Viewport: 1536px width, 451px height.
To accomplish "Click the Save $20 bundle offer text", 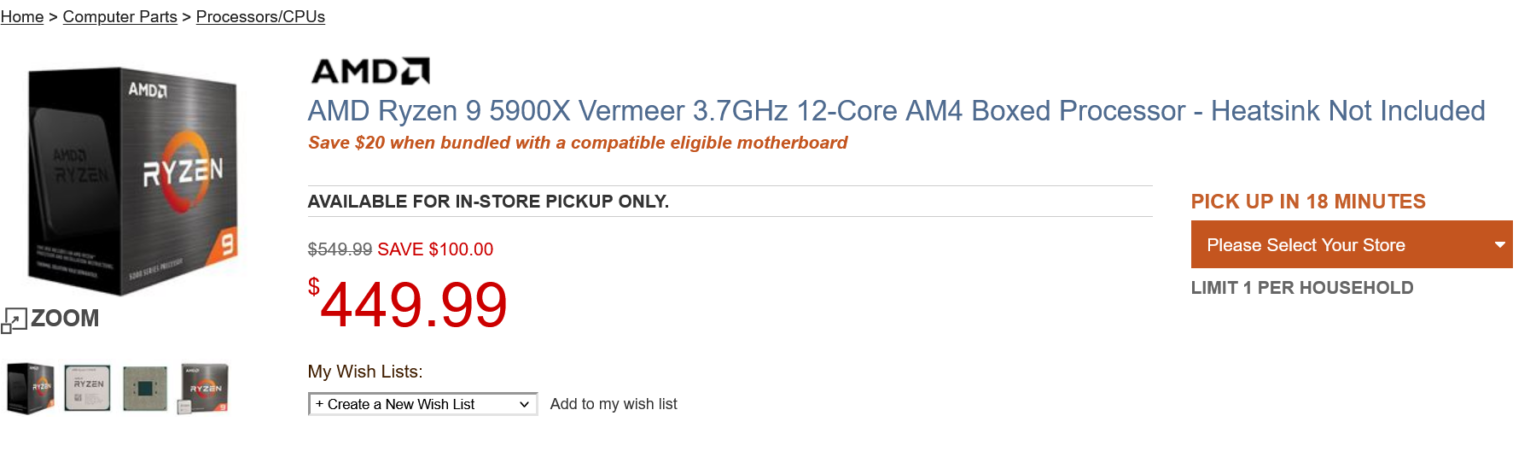I will 577,142.
